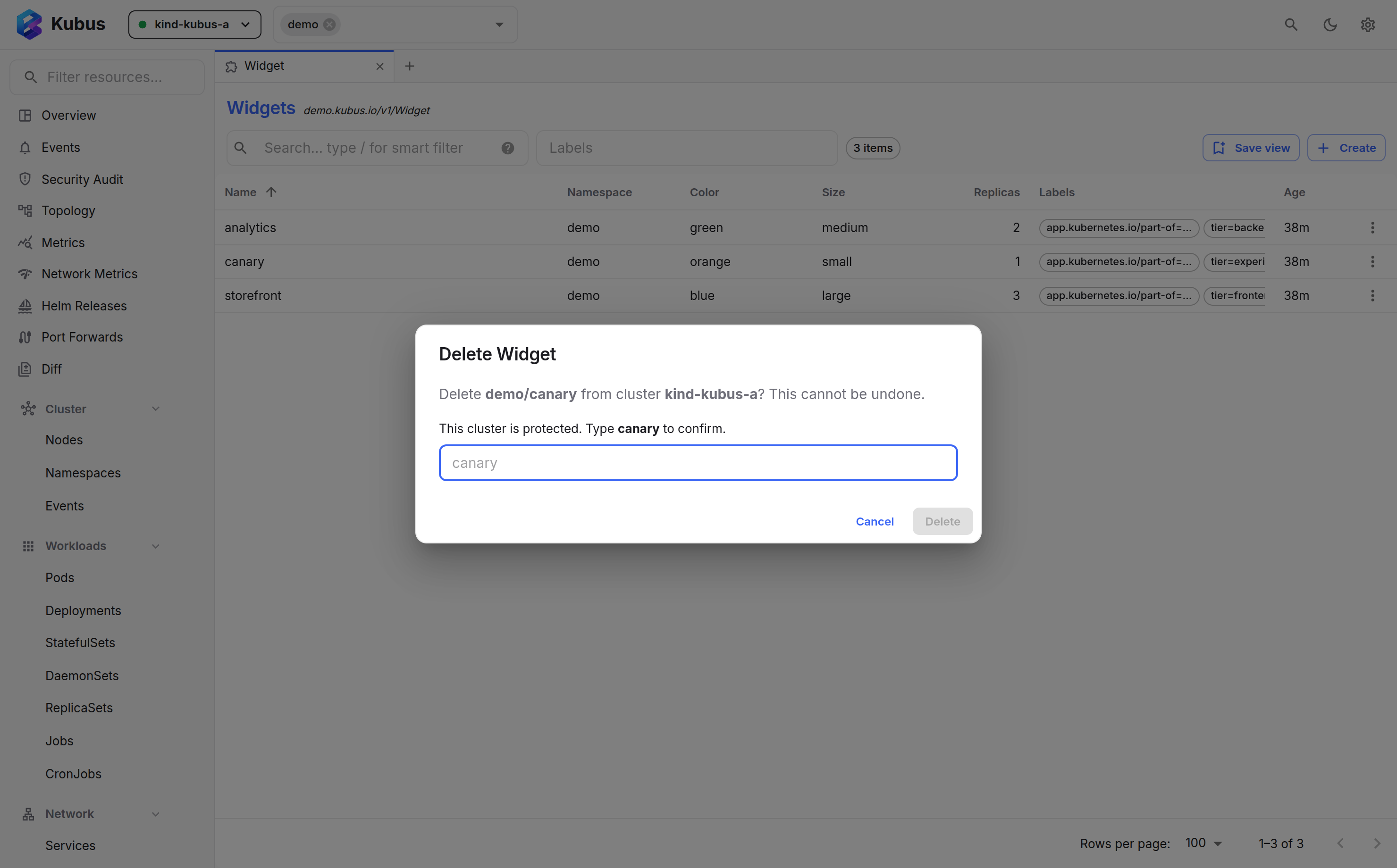The width and height of the screenshot is (1397, 868).
Task: Toggle dark mode moon icon
Action: coord(1330,25)
